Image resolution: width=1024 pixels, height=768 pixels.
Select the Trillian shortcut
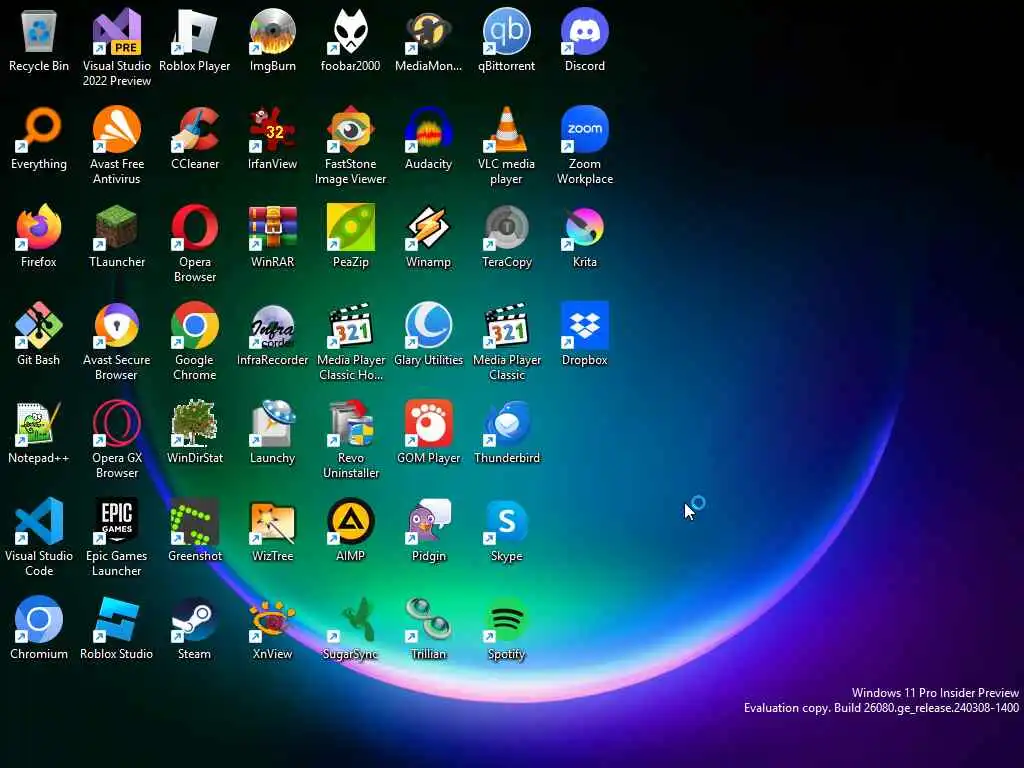pos(428,619)
